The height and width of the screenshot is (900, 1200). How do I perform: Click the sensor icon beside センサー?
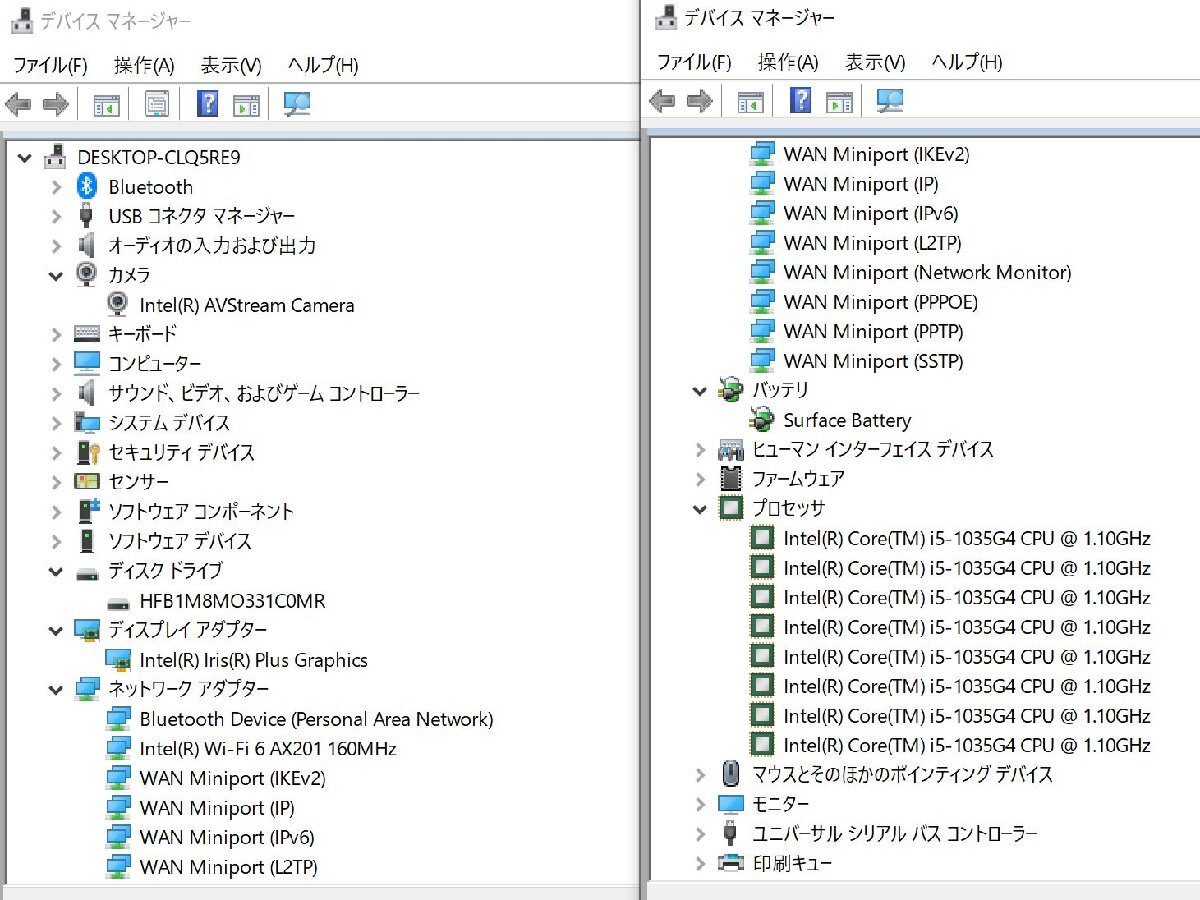(x=87, y=481)
